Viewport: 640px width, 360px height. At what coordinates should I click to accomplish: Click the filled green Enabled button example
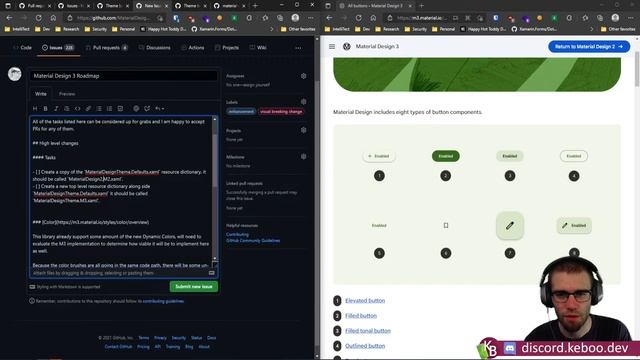coord(446,156)
